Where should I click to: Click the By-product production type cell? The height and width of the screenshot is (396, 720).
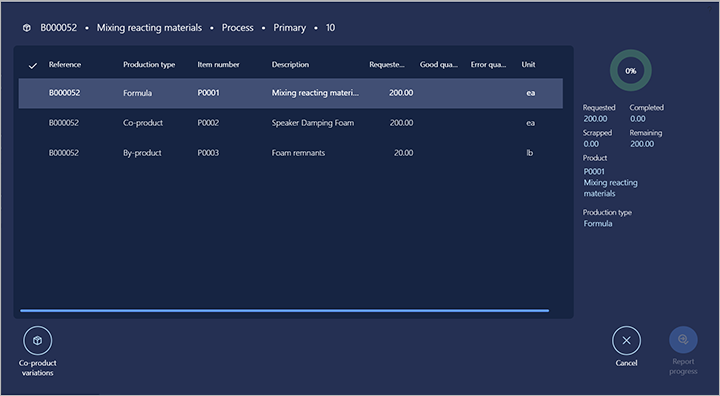coord(142,153)
